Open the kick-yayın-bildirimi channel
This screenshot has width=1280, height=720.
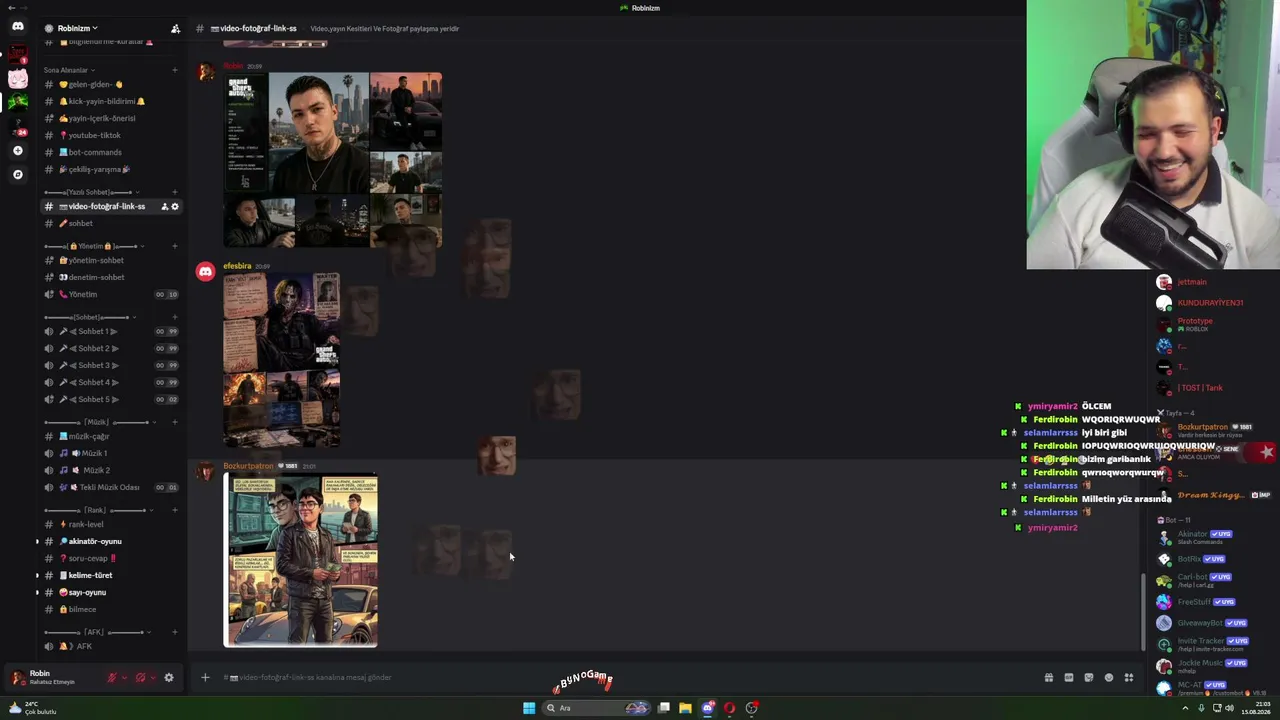coord(110,102)
